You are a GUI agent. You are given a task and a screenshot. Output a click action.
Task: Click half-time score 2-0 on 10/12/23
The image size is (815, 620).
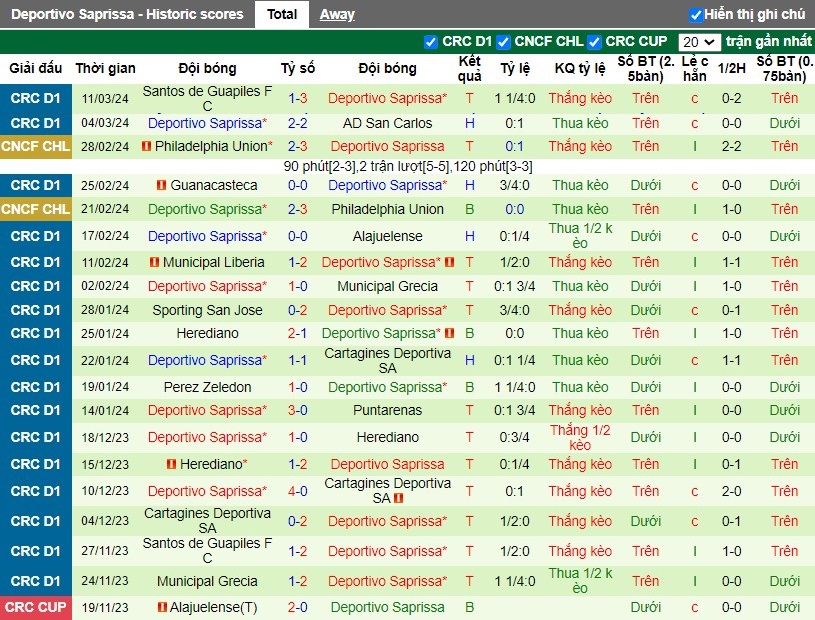[x=731, y=491]
